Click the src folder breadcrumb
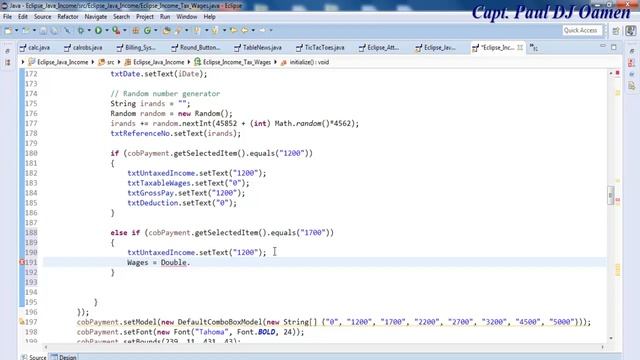This screenshot has height=360, width=640. pyautogui.click(x=107, y=62)
